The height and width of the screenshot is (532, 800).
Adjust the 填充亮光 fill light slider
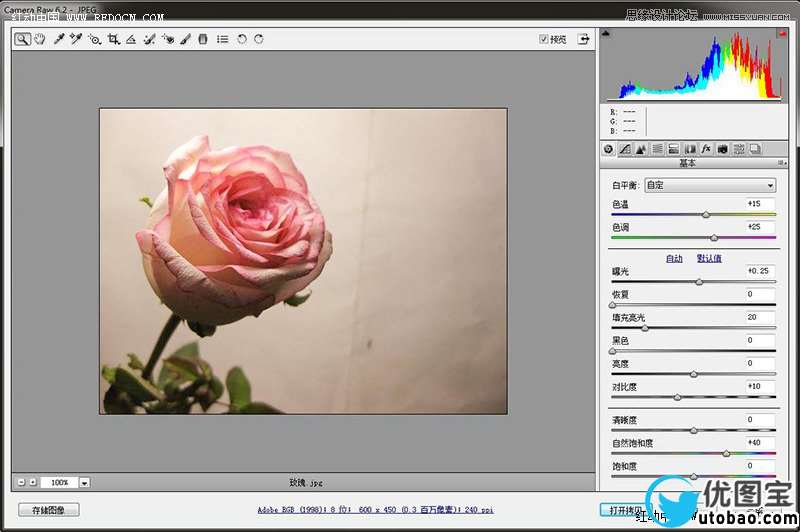pos(645,328)
